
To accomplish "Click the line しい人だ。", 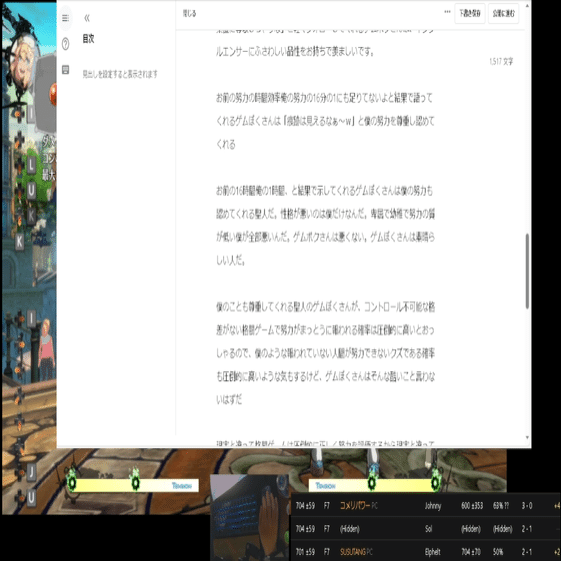I will [x=231, y=261].
